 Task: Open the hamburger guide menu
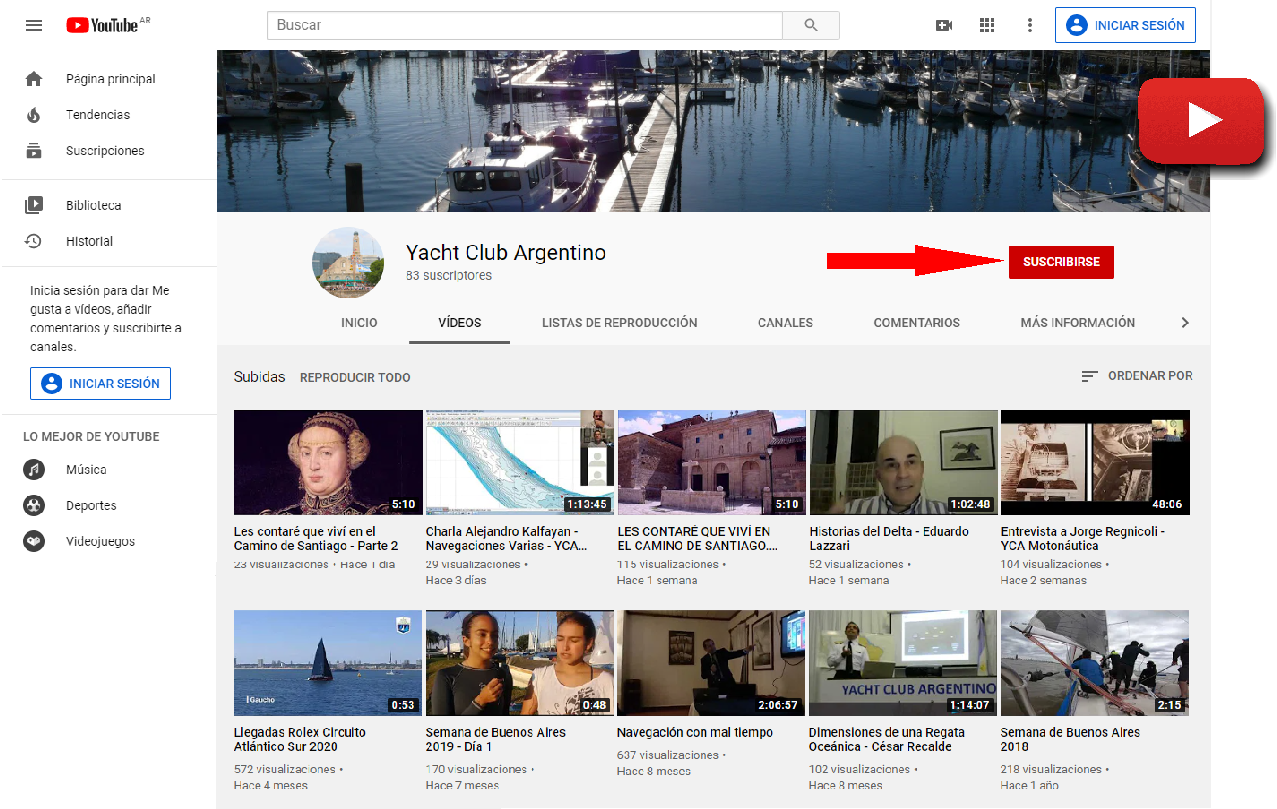[34, 25]
